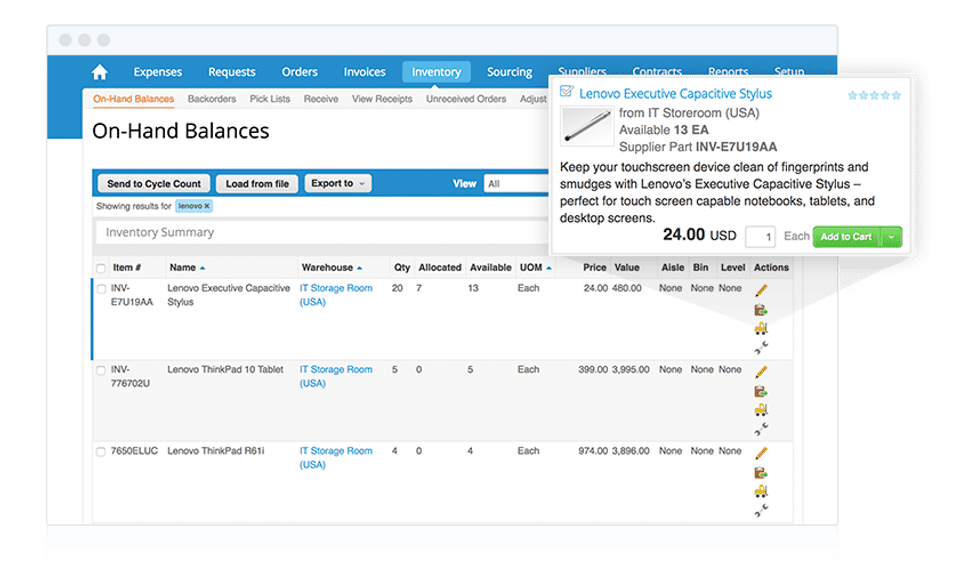Click the Allocated column header

[440, 268]
